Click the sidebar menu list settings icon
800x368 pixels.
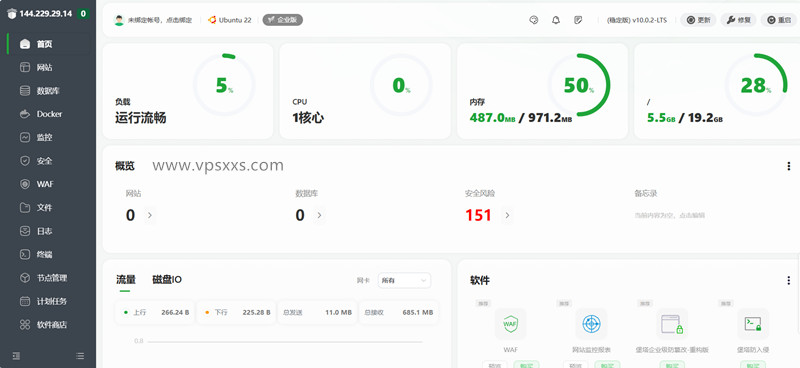(80, 356)
